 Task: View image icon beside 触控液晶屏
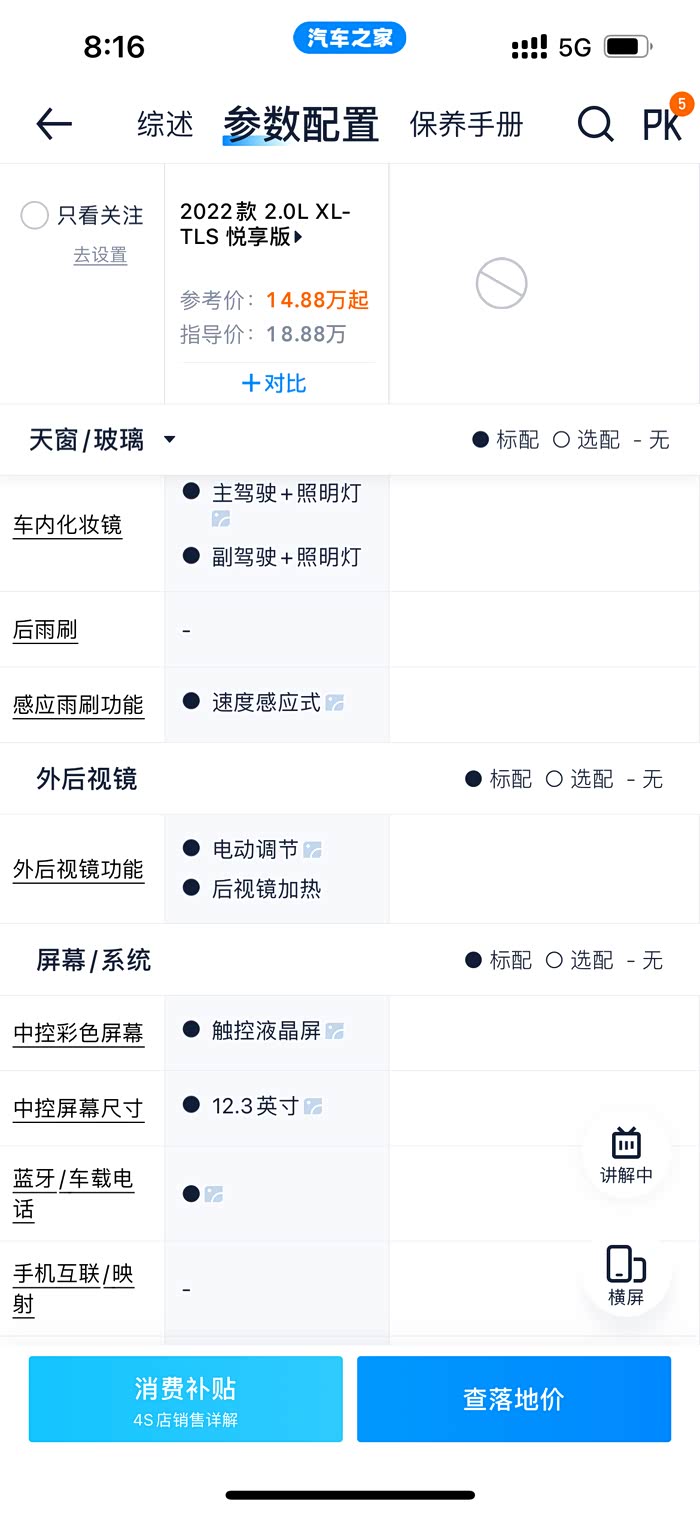point(335,1030)
